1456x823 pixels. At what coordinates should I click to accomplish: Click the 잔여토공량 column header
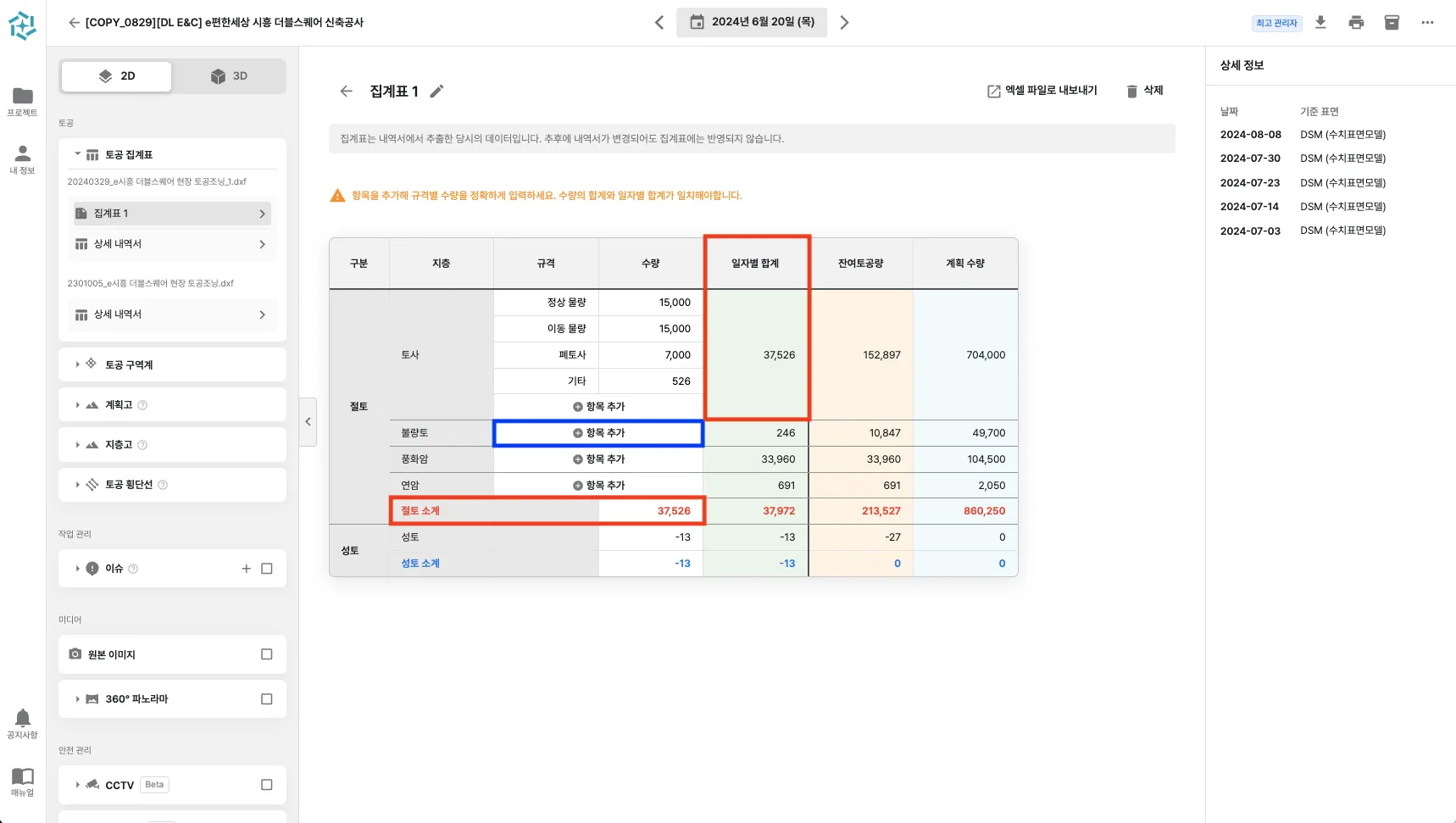click(x=861, y=264)
